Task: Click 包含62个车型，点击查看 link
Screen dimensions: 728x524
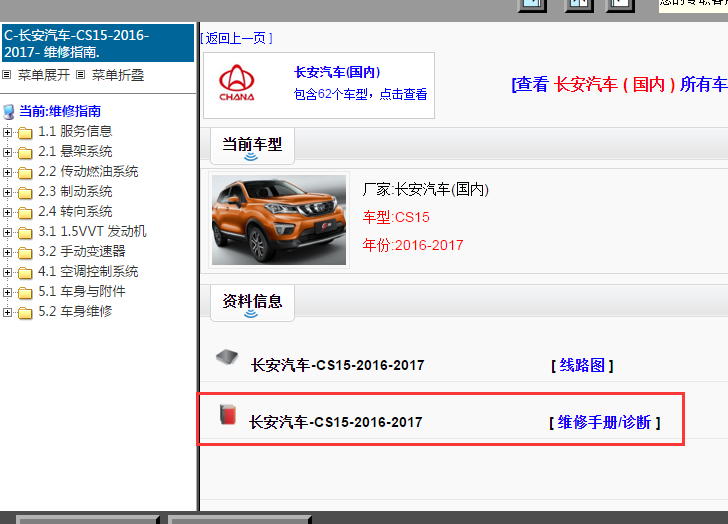Action: pyautogui.click(x=360, y=94)
